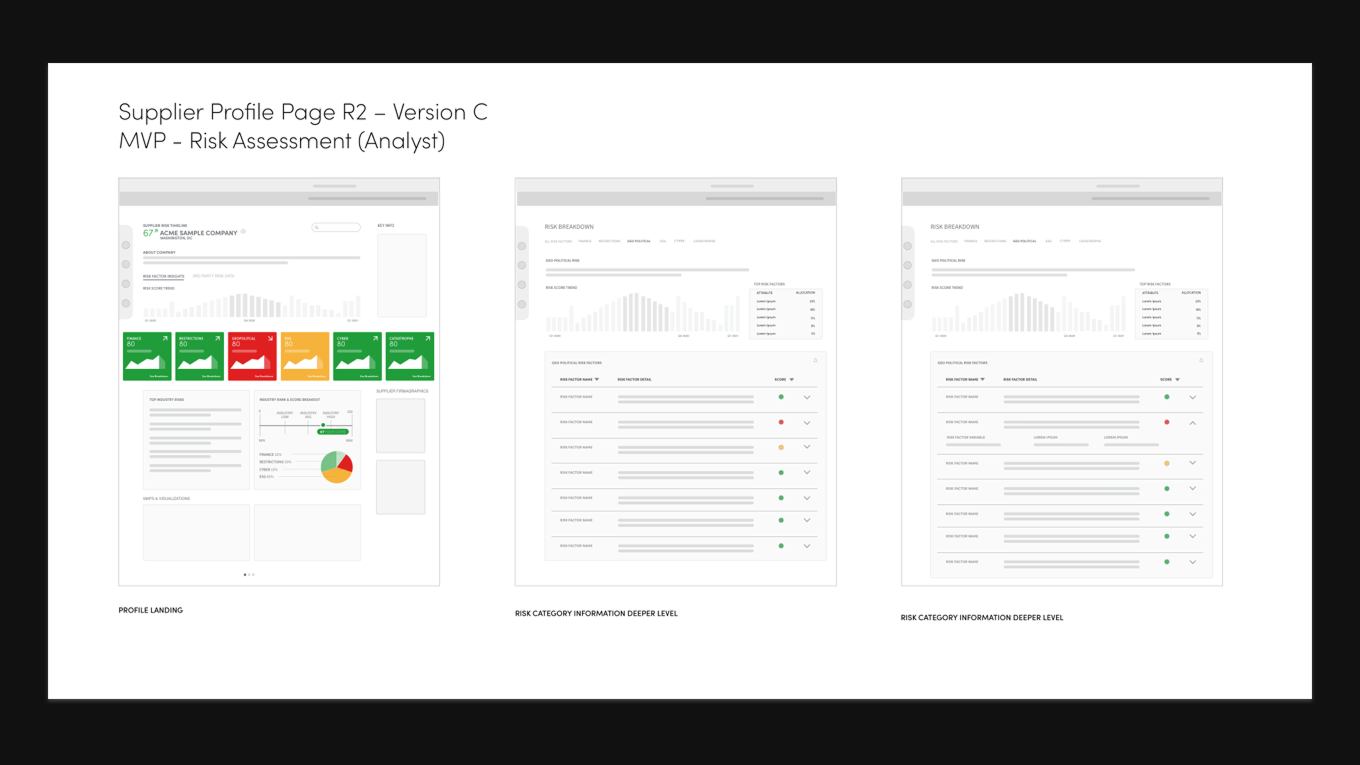Click top sidebar circle in Profile Landing
Viewport: 1360px width, 765px height.
126,245
